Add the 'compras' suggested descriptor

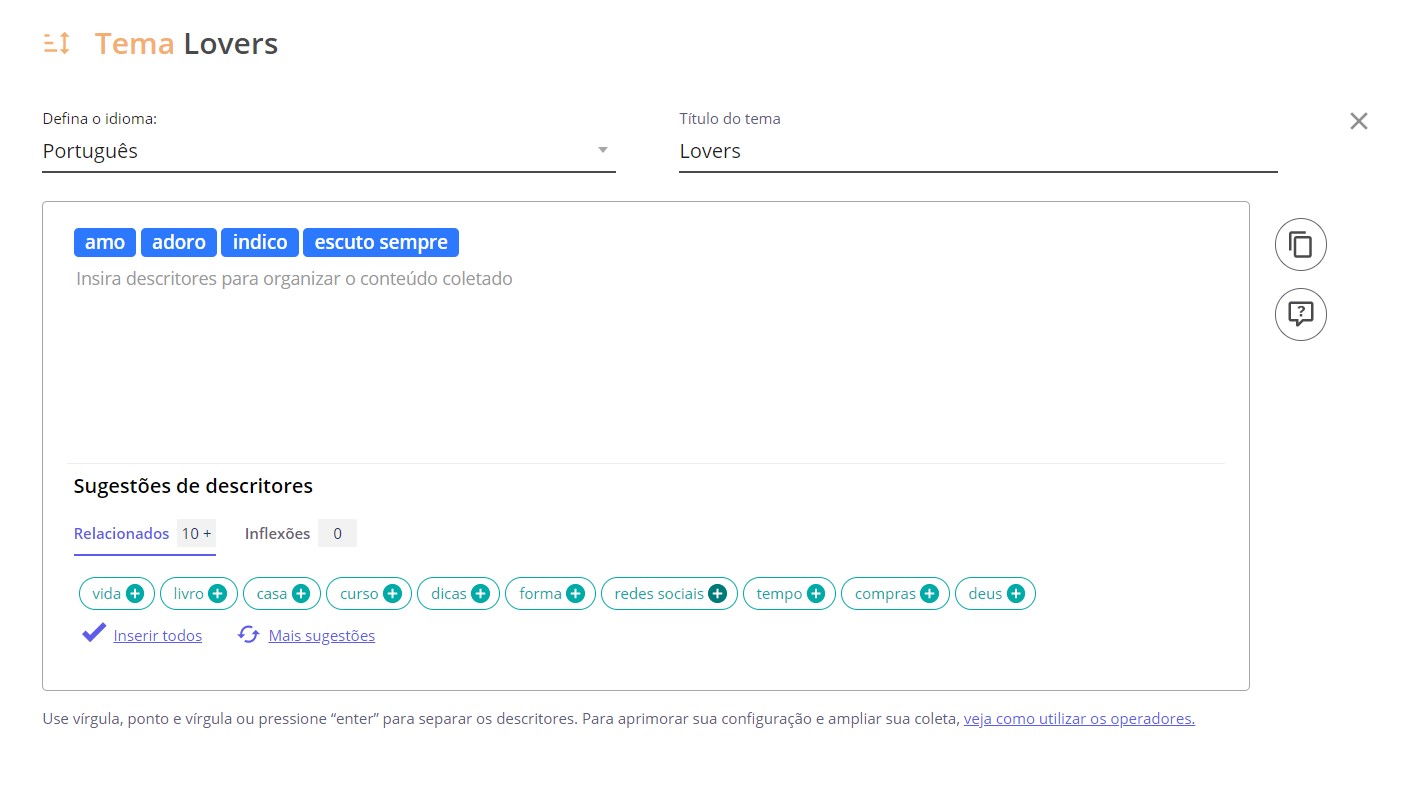click(929, 594)
